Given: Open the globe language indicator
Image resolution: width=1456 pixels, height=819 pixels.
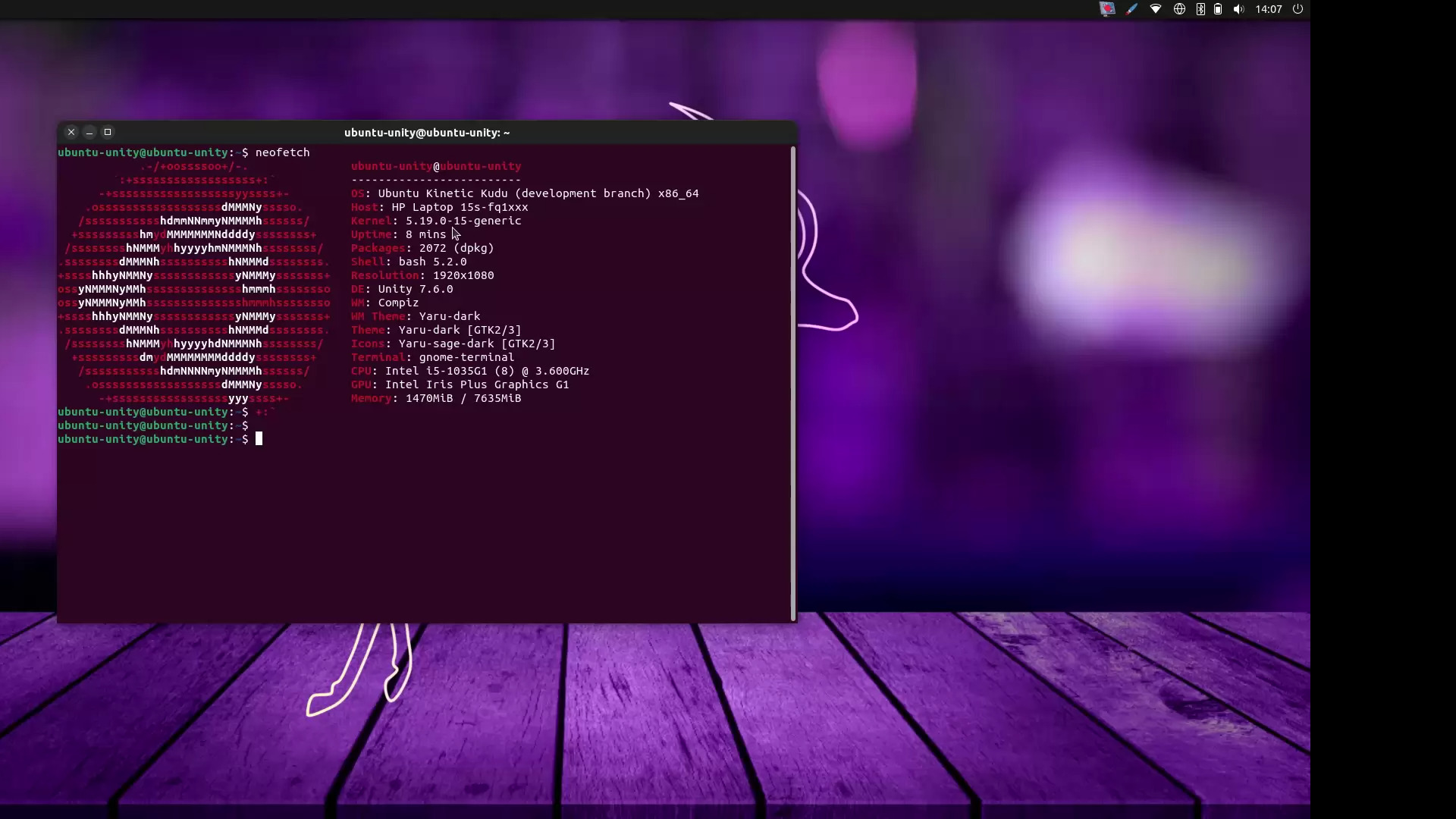Looking at the screenshot, I should coord(1179,9).
